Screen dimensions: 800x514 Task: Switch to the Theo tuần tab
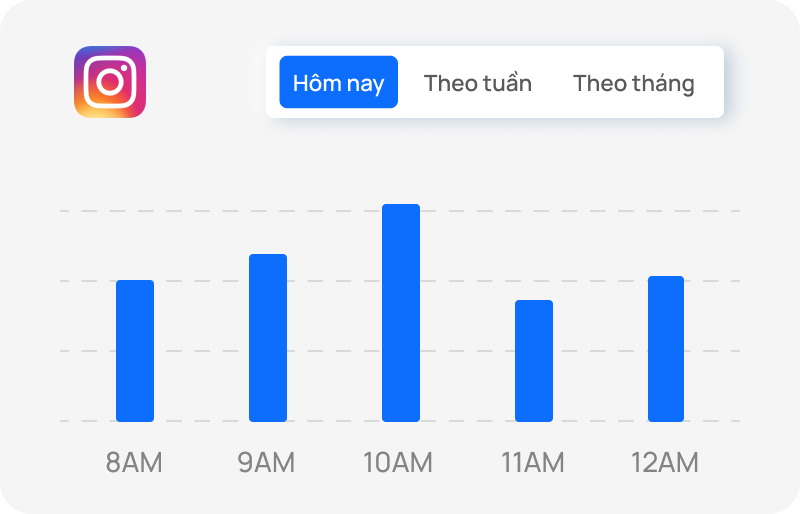pos(478,82)
